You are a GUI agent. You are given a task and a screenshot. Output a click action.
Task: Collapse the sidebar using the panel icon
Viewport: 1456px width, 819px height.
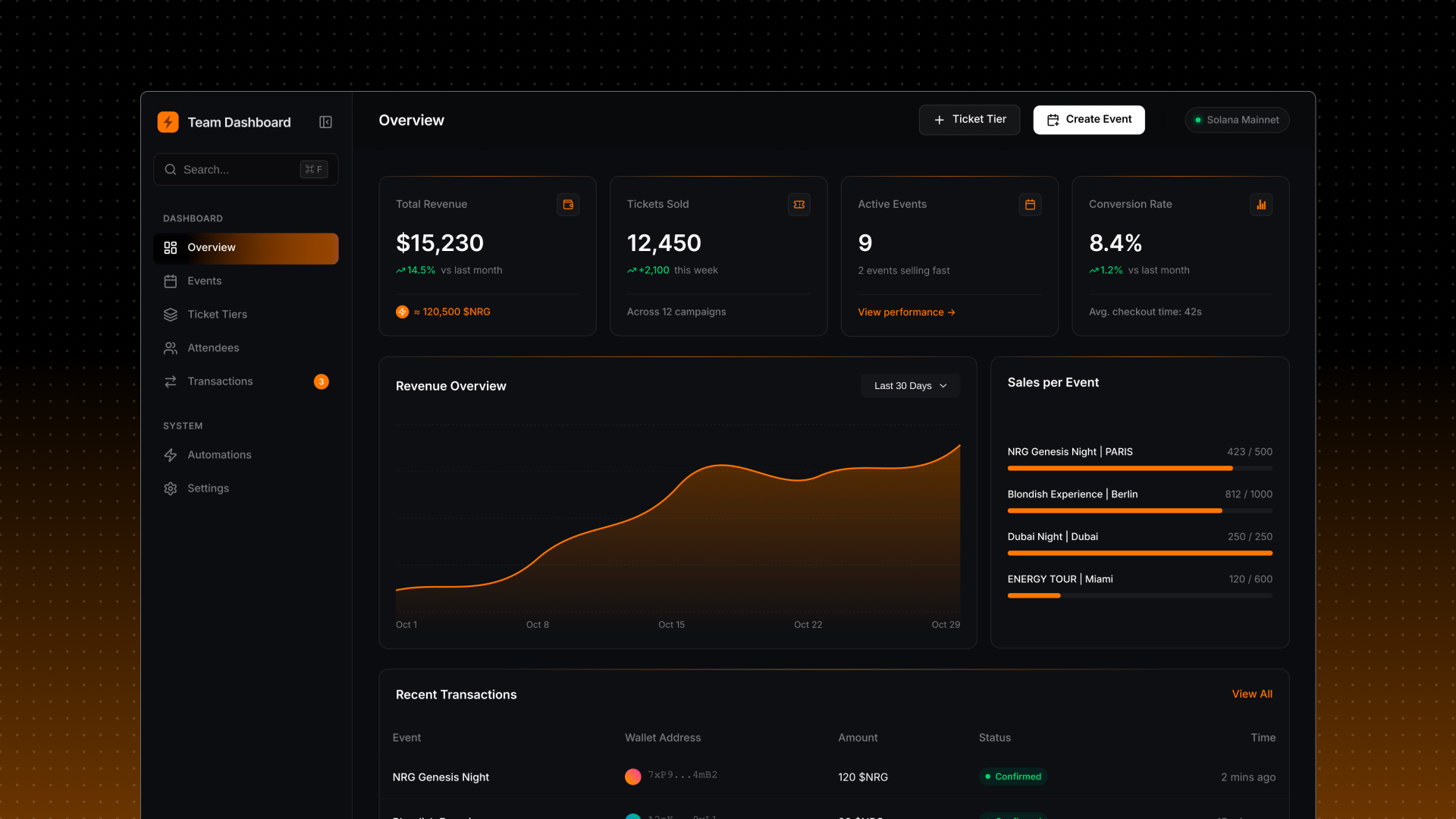pyautogui.click(x=325, y=121)
